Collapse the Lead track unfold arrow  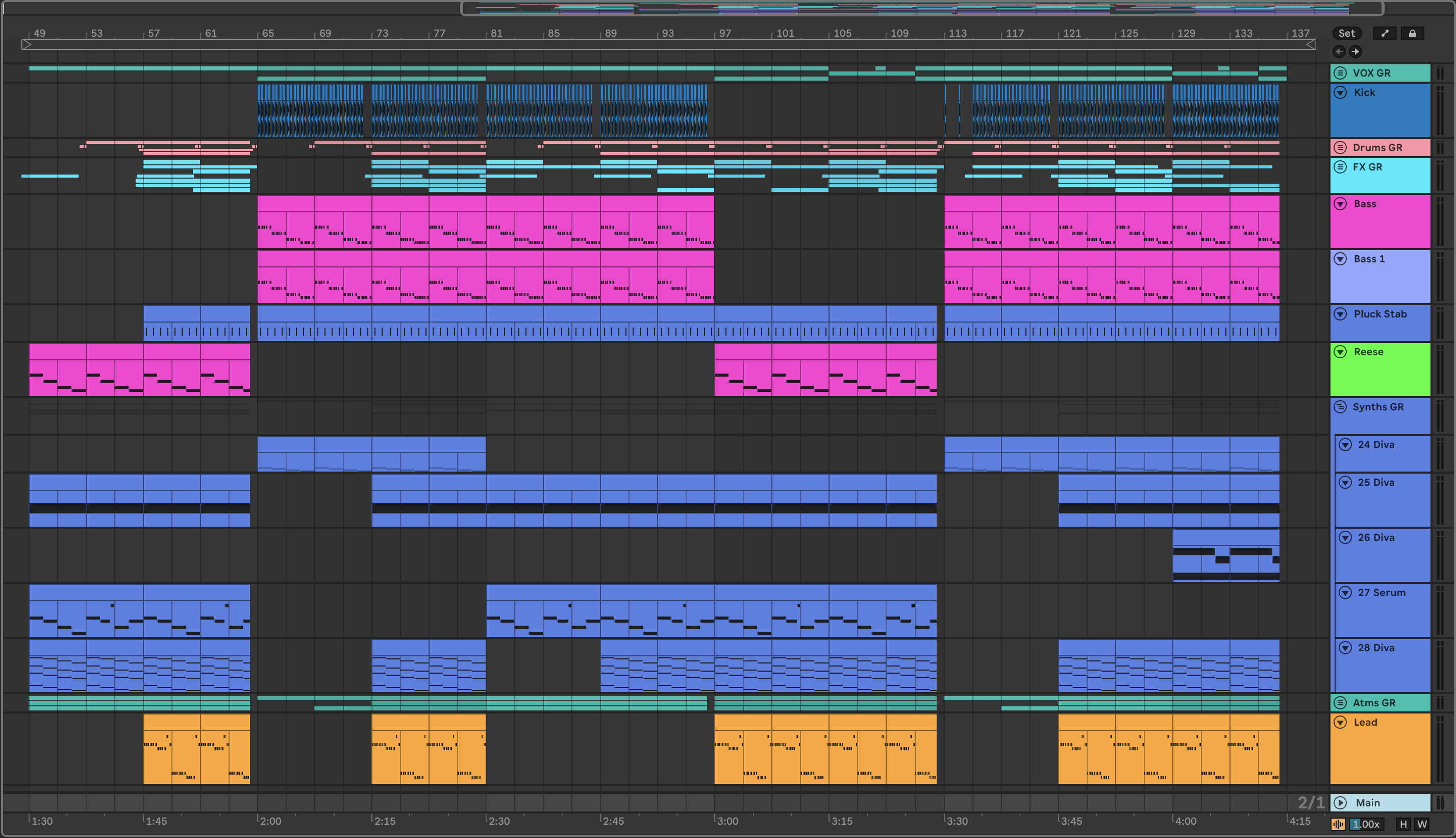tap(1340, 722)
